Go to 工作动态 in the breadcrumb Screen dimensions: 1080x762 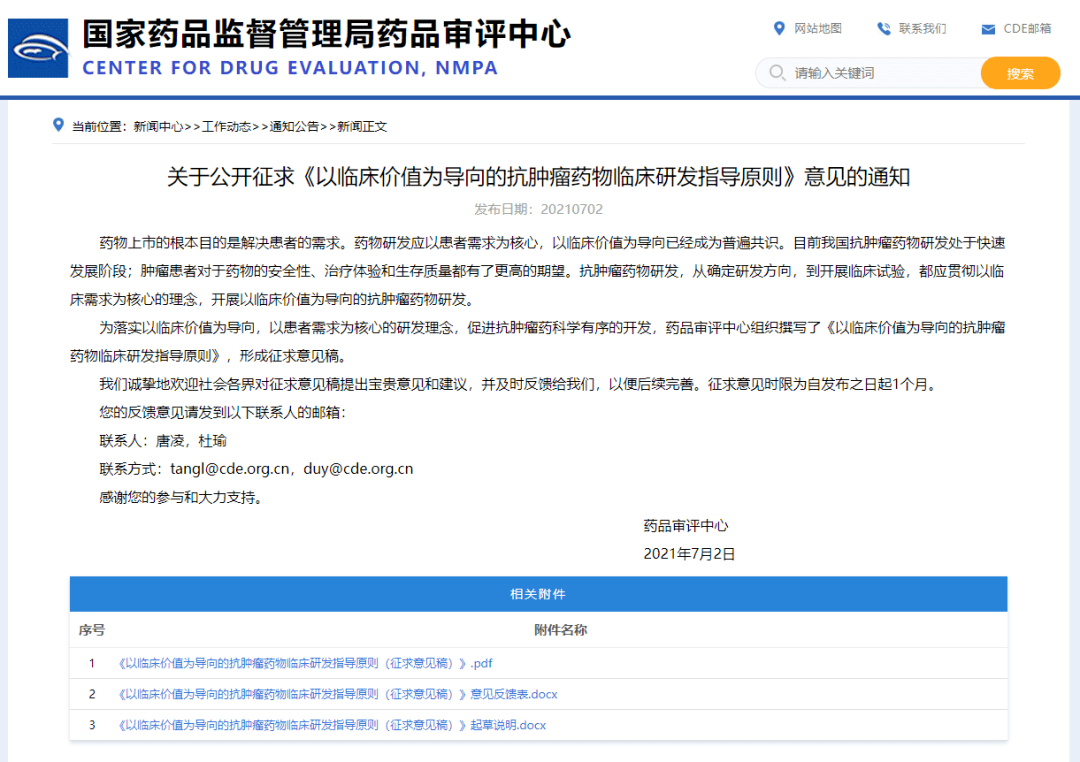pyautogui.click(x=226, y=127)
